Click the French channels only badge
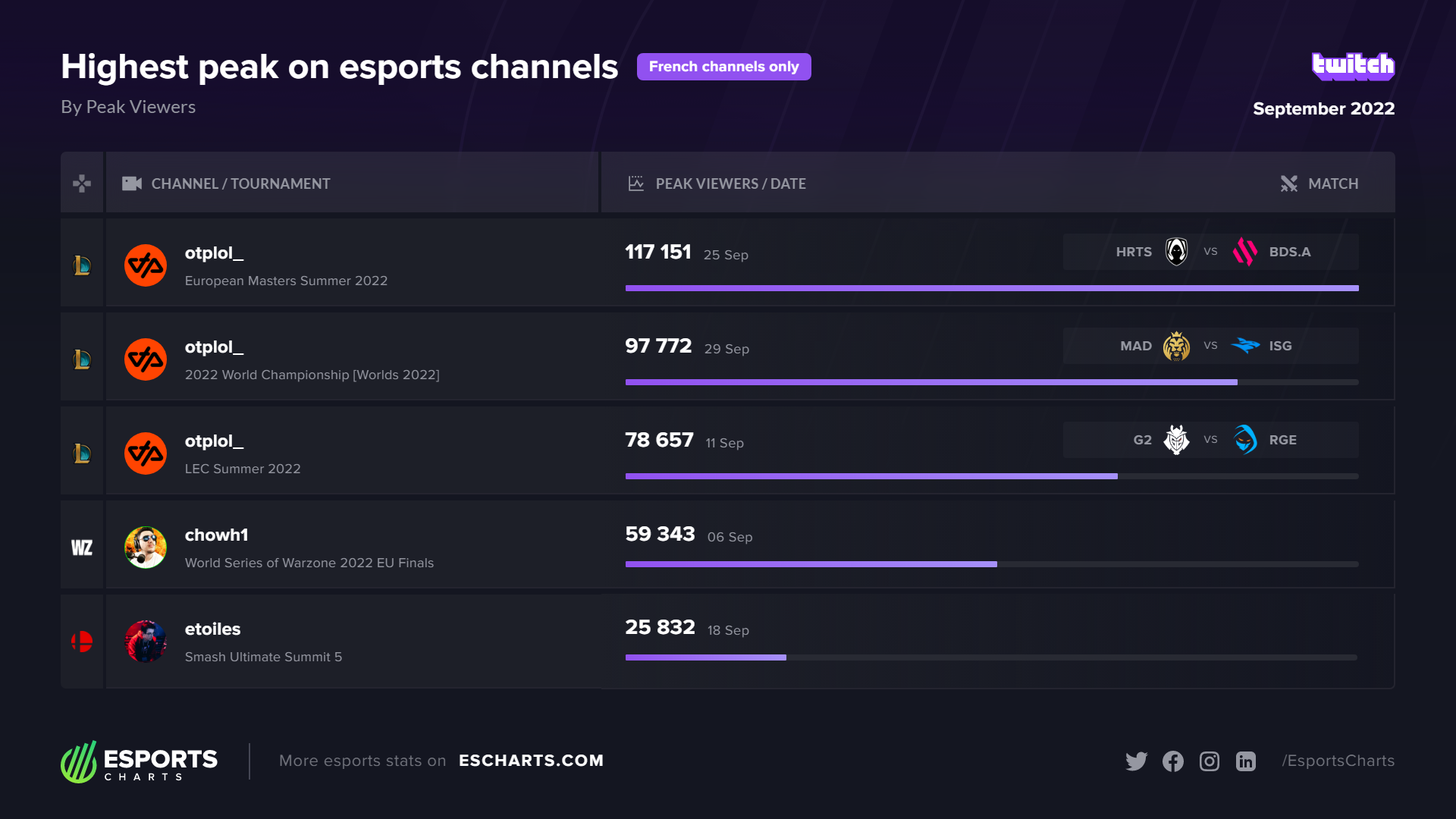Image resolution: width=1456 pixels, height=819 pixels. (x=723, y=67)
